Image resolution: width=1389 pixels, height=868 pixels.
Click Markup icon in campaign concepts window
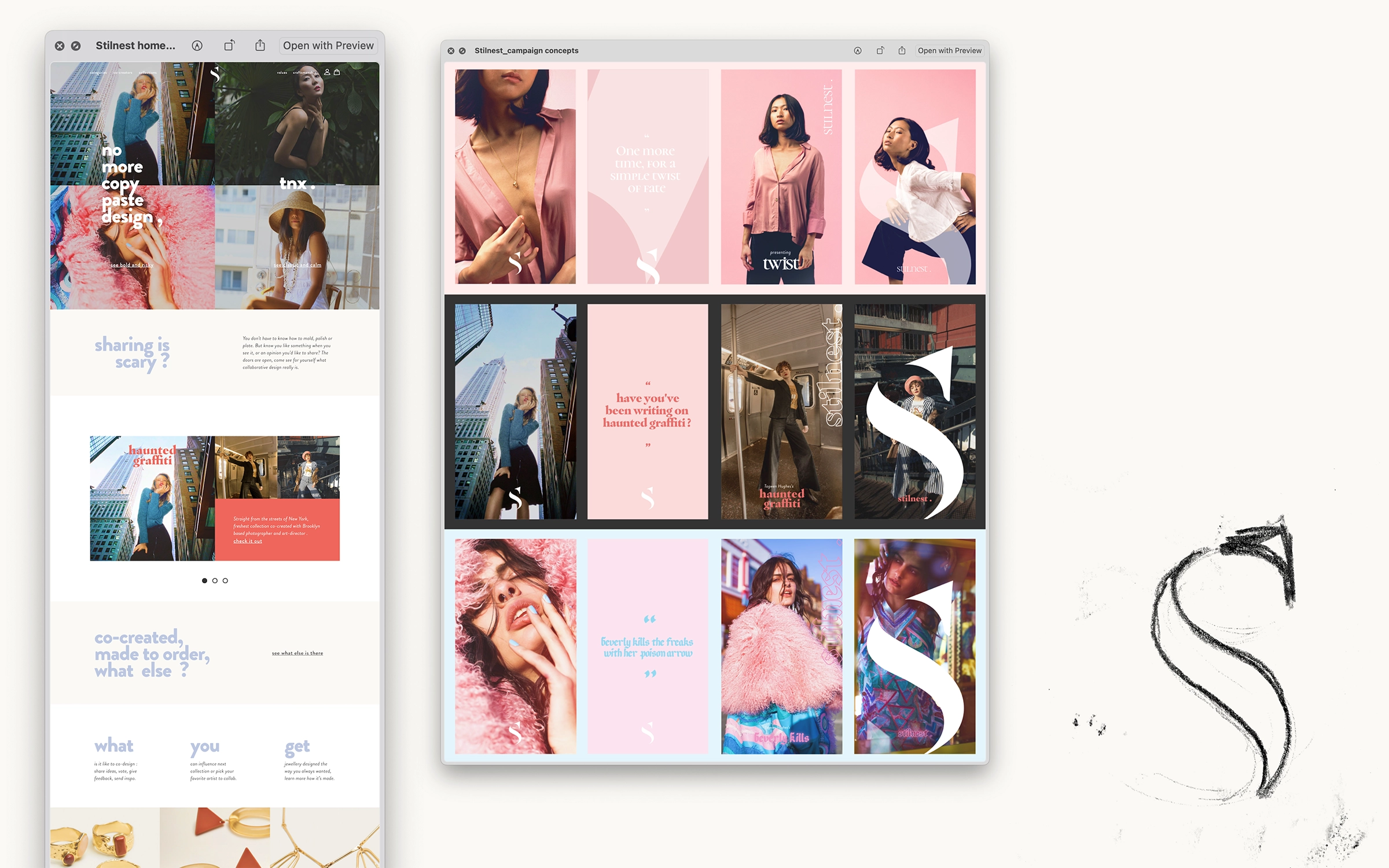tap(858, 51)
